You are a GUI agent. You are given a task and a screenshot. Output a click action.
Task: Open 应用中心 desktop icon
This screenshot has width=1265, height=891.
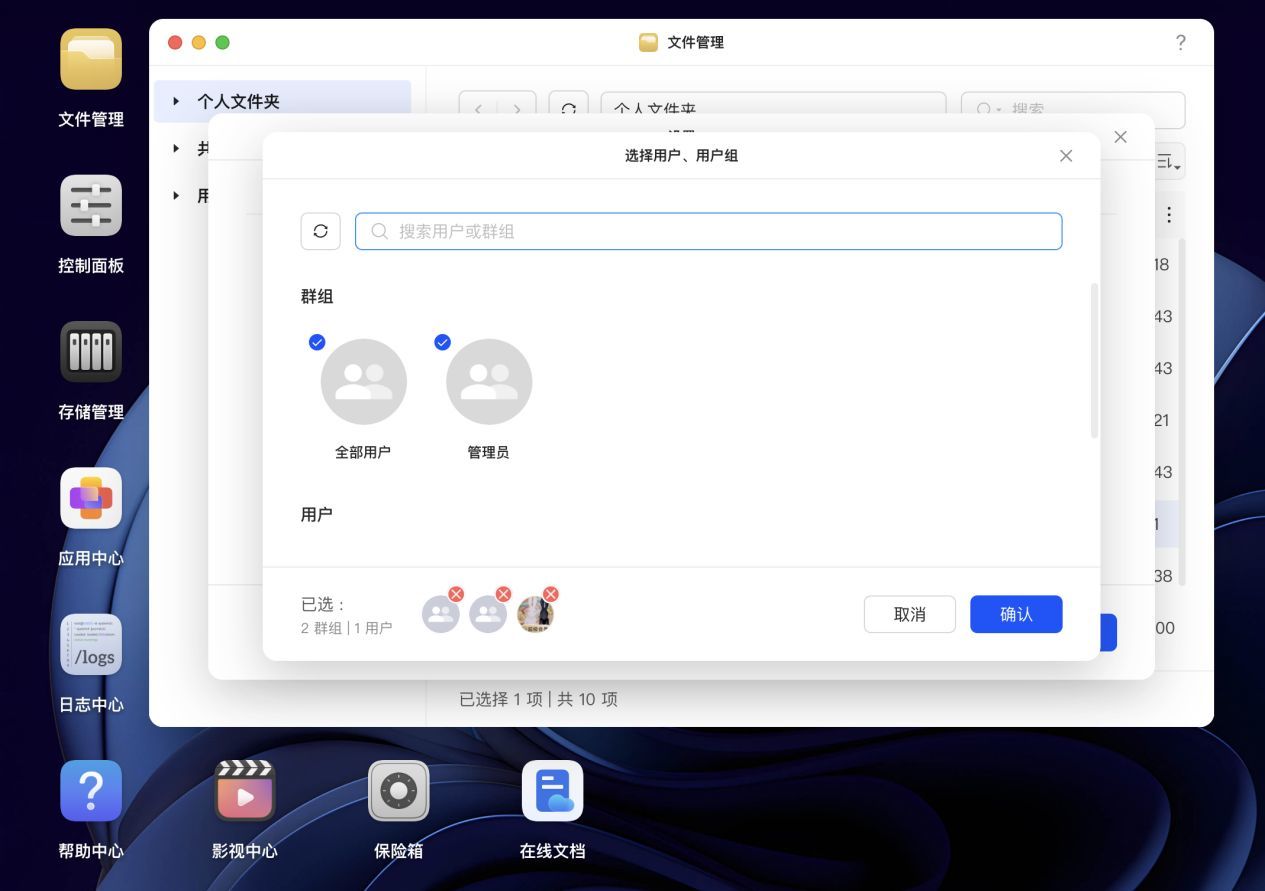tap(91, 498)
